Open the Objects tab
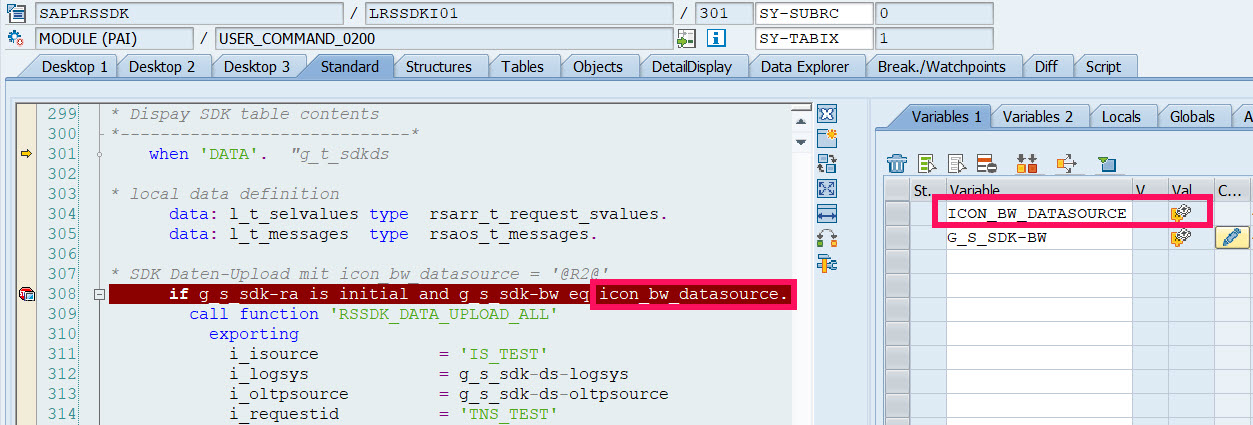1253x425 pixels. pos(597,66)
